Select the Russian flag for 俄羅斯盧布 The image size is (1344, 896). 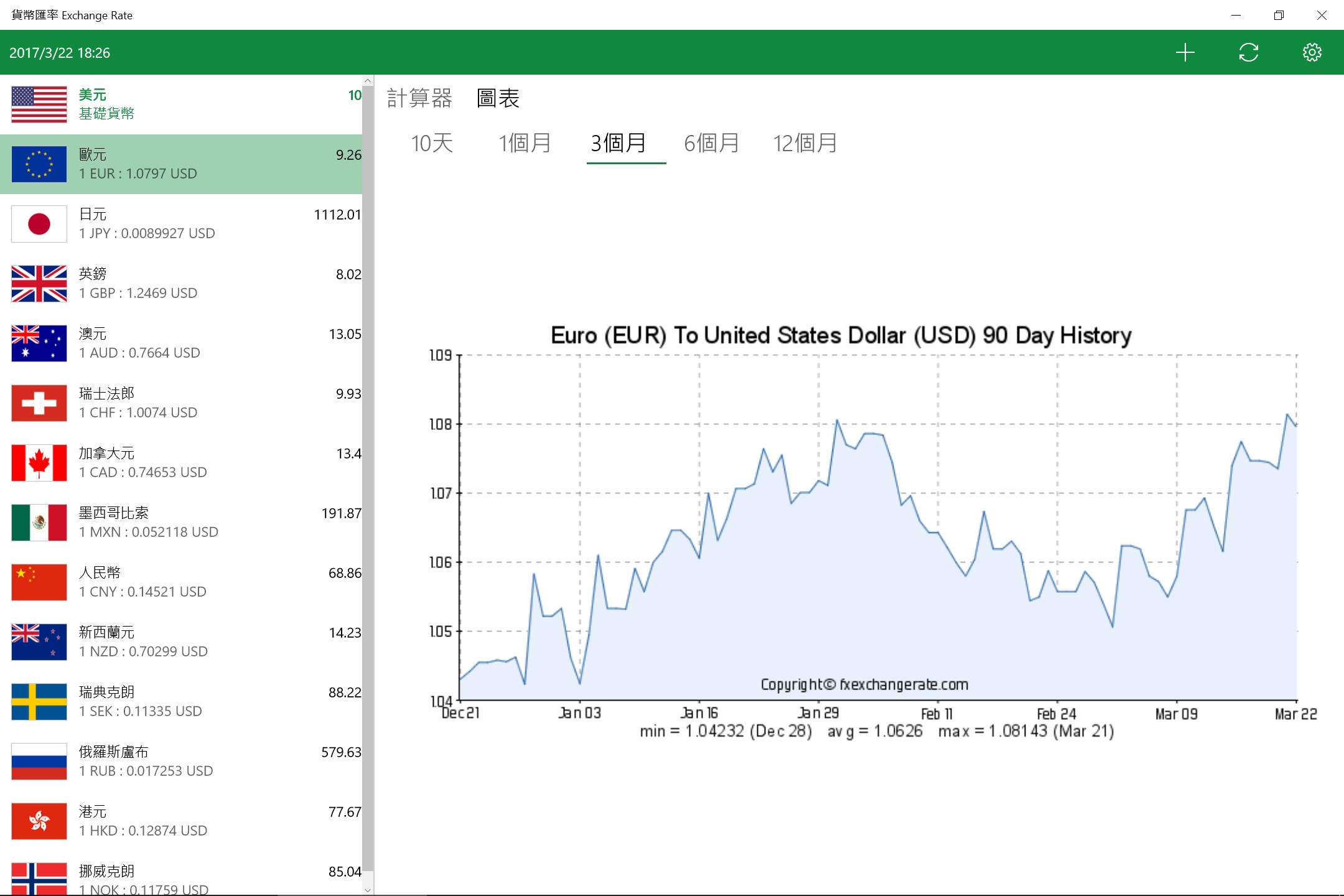(x=39, y=761)
